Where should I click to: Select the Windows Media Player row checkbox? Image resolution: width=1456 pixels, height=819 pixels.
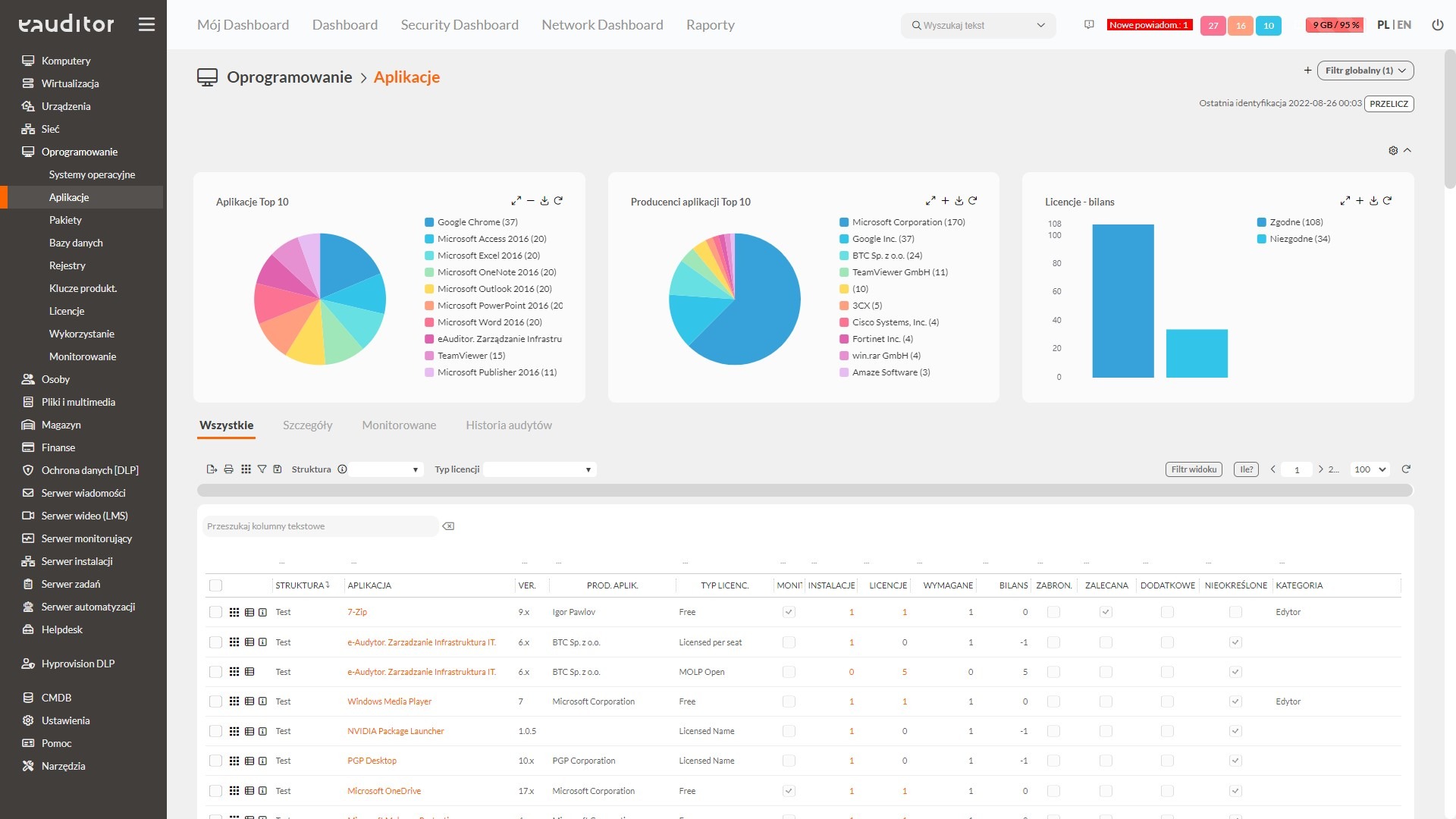pyautogui.click(x=215, y=701)
